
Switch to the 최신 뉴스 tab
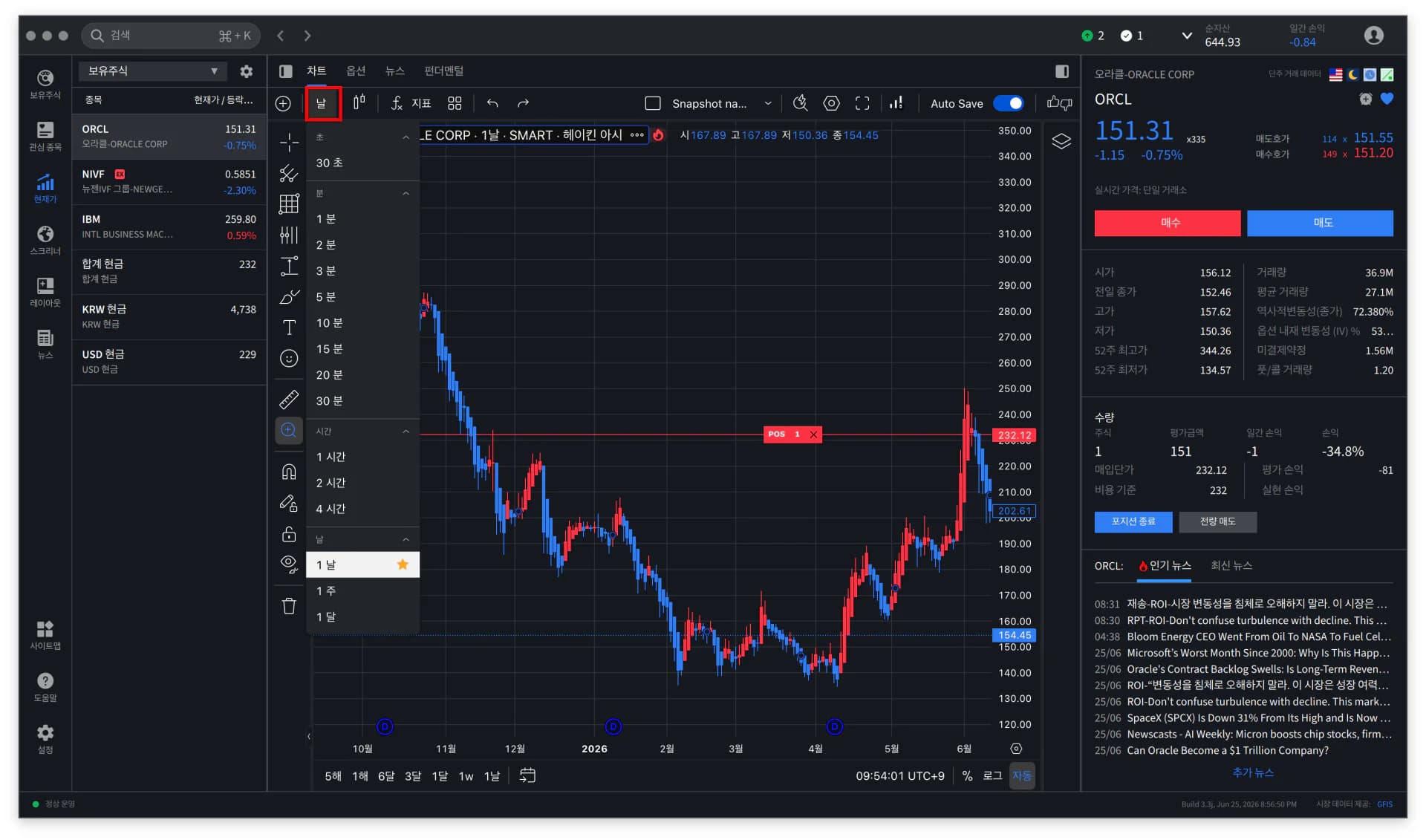tap(1231, 566)
